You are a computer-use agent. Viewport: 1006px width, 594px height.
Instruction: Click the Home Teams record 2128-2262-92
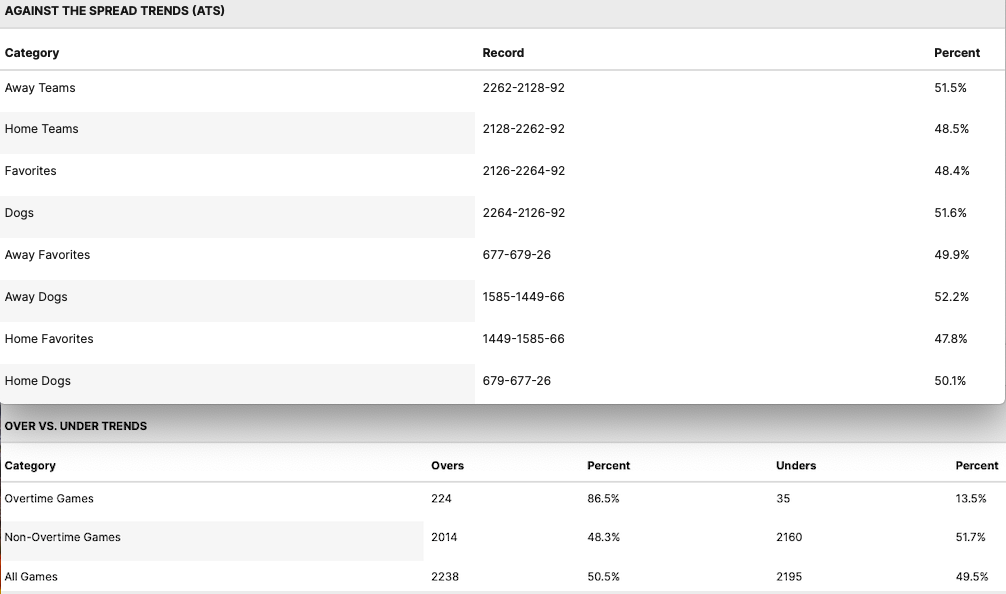523,129
